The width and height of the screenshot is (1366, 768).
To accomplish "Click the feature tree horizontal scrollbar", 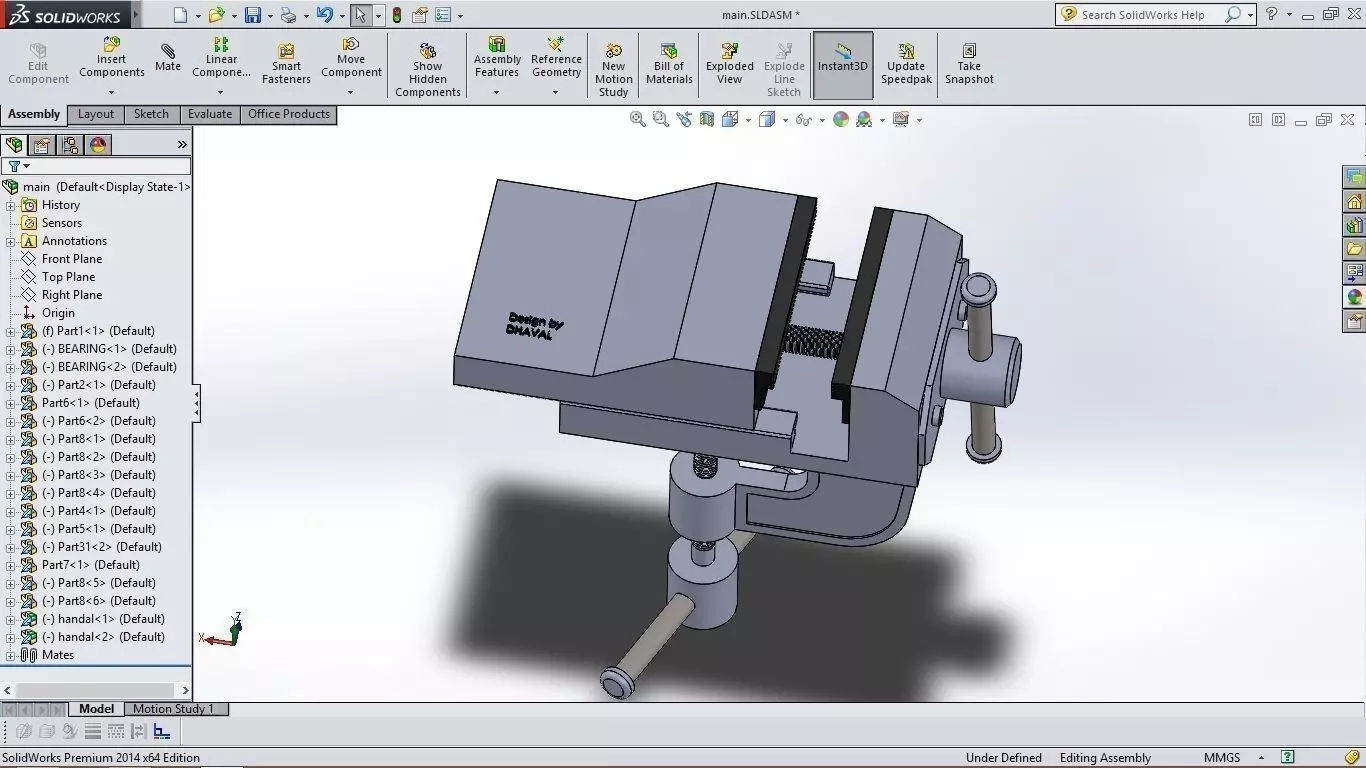I will (x=96, y=690).
